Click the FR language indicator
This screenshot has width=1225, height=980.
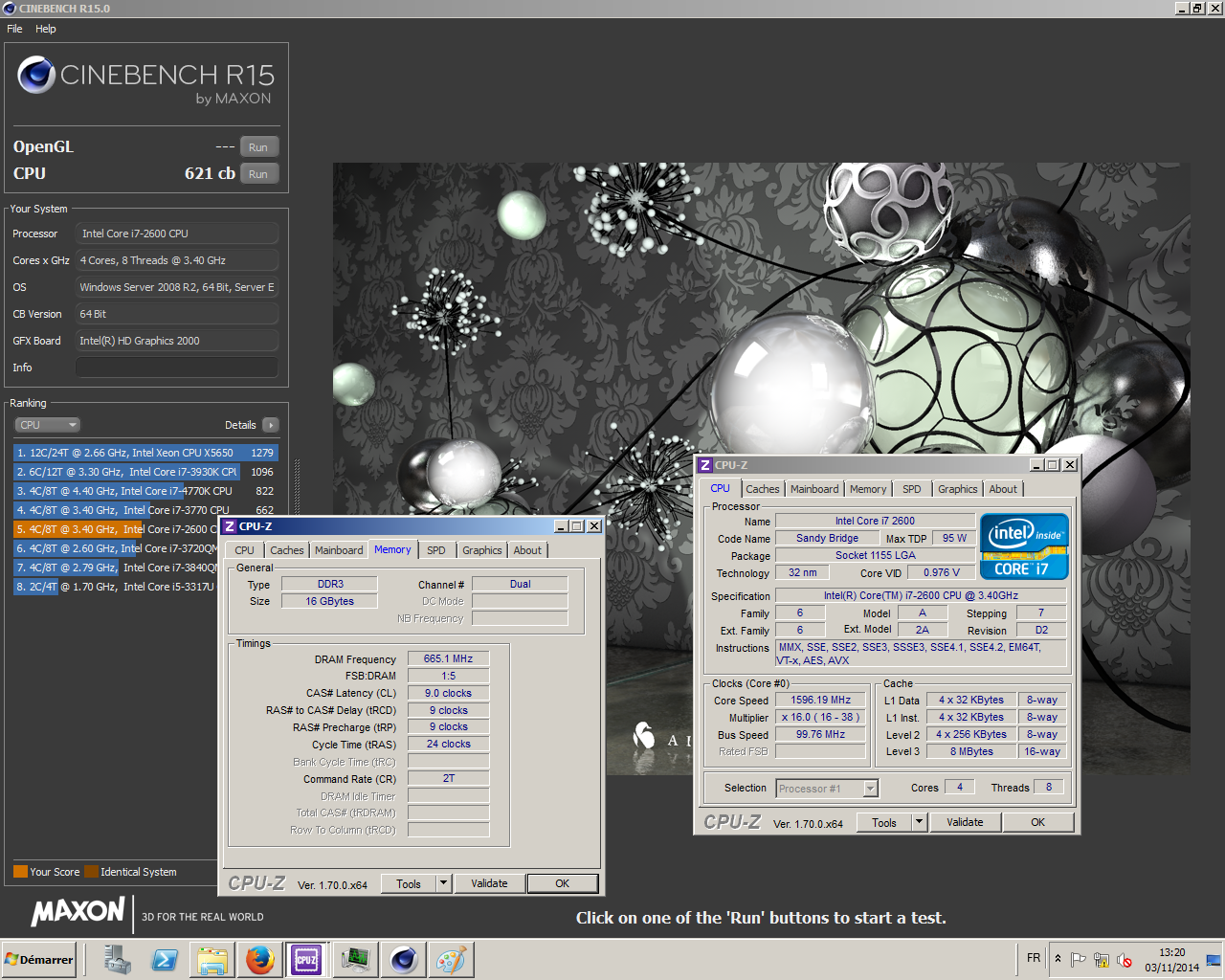click(1034, 958)
